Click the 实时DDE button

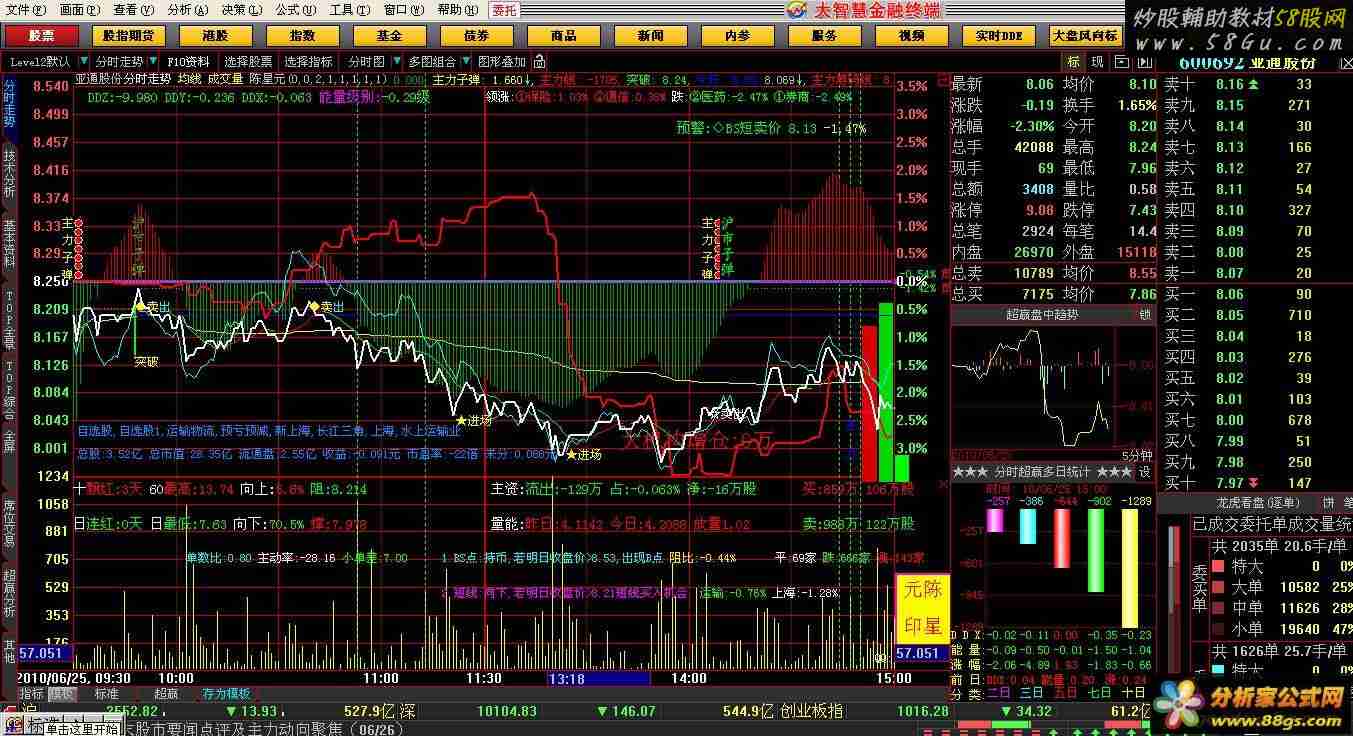[x=999, y=35]
